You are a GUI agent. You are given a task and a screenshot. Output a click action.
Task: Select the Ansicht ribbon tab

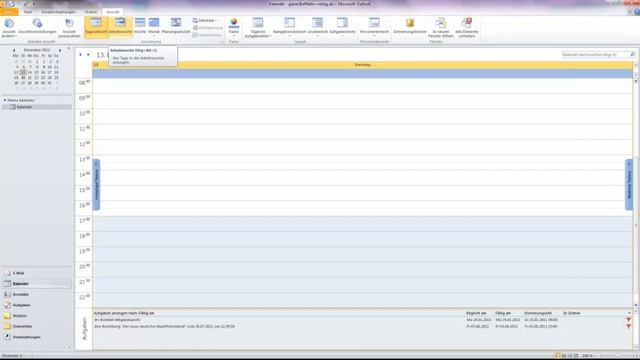(x=113, y=12)
